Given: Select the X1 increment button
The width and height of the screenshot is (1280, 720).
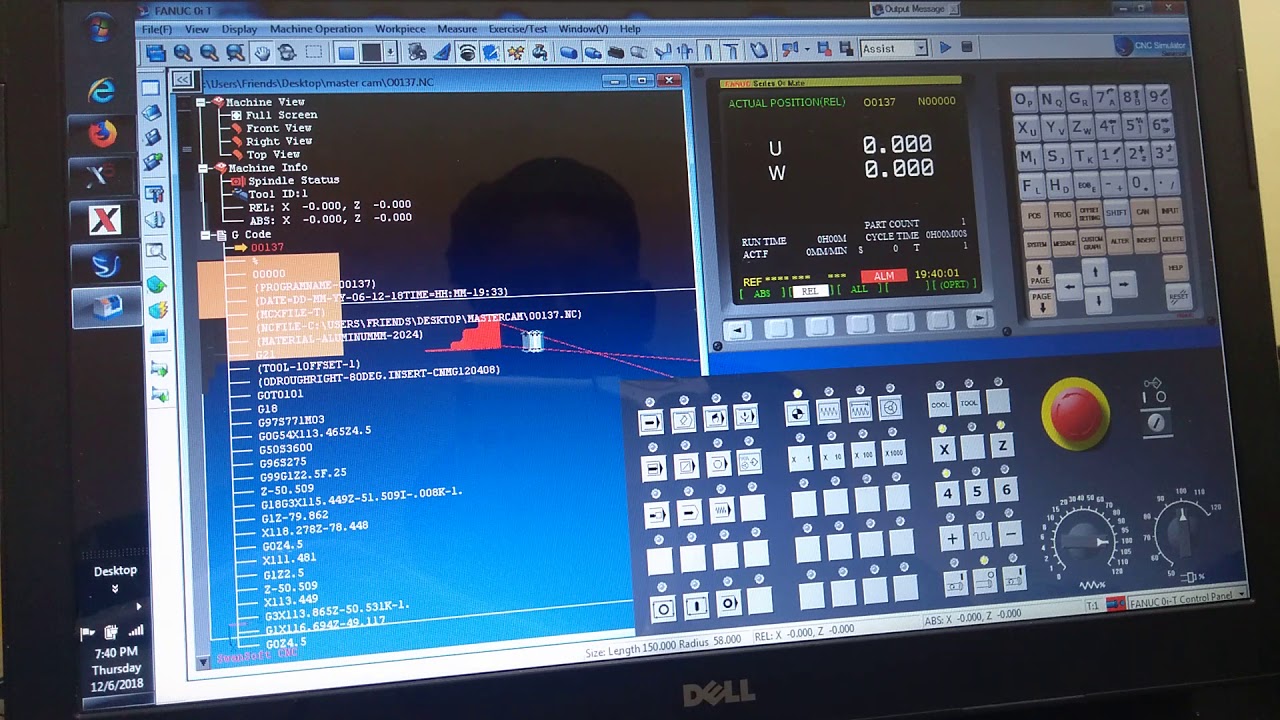Looking at the screenshot, I should pyautogui.click(x=800, y=458).
